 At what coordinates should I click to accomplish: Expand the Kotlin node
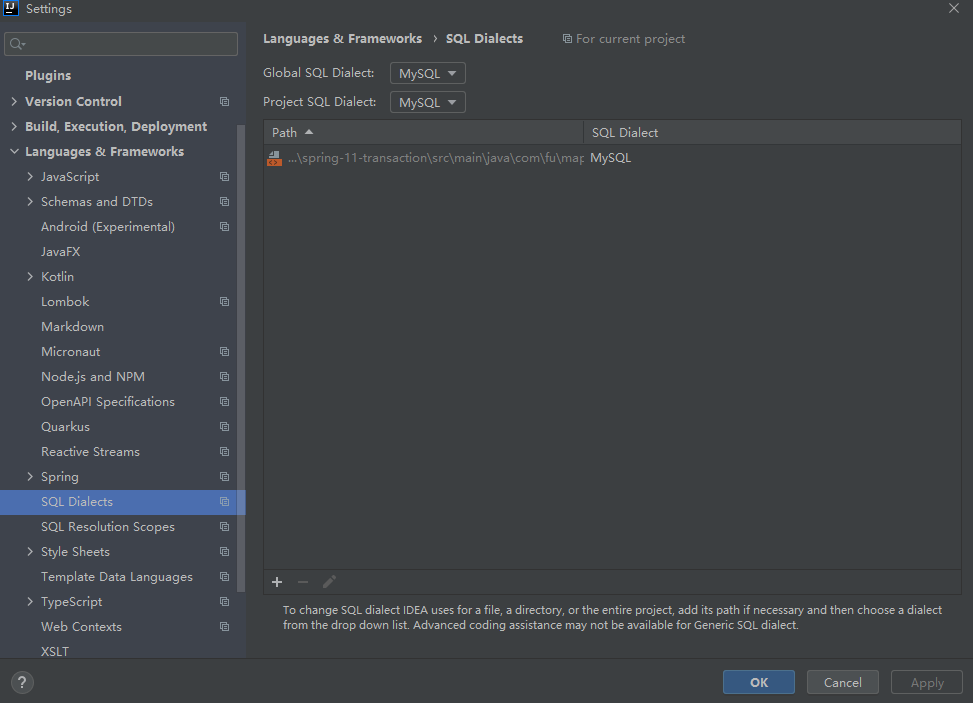[x=30, y=276]
